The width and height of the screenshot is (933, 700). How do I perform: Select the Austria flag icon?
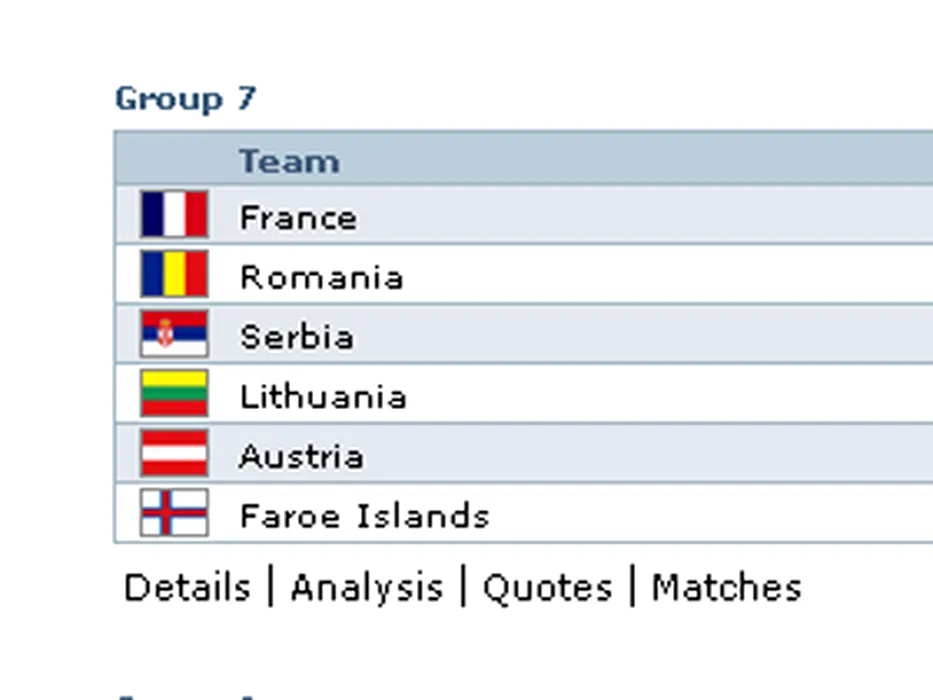(x=174, y=453)
